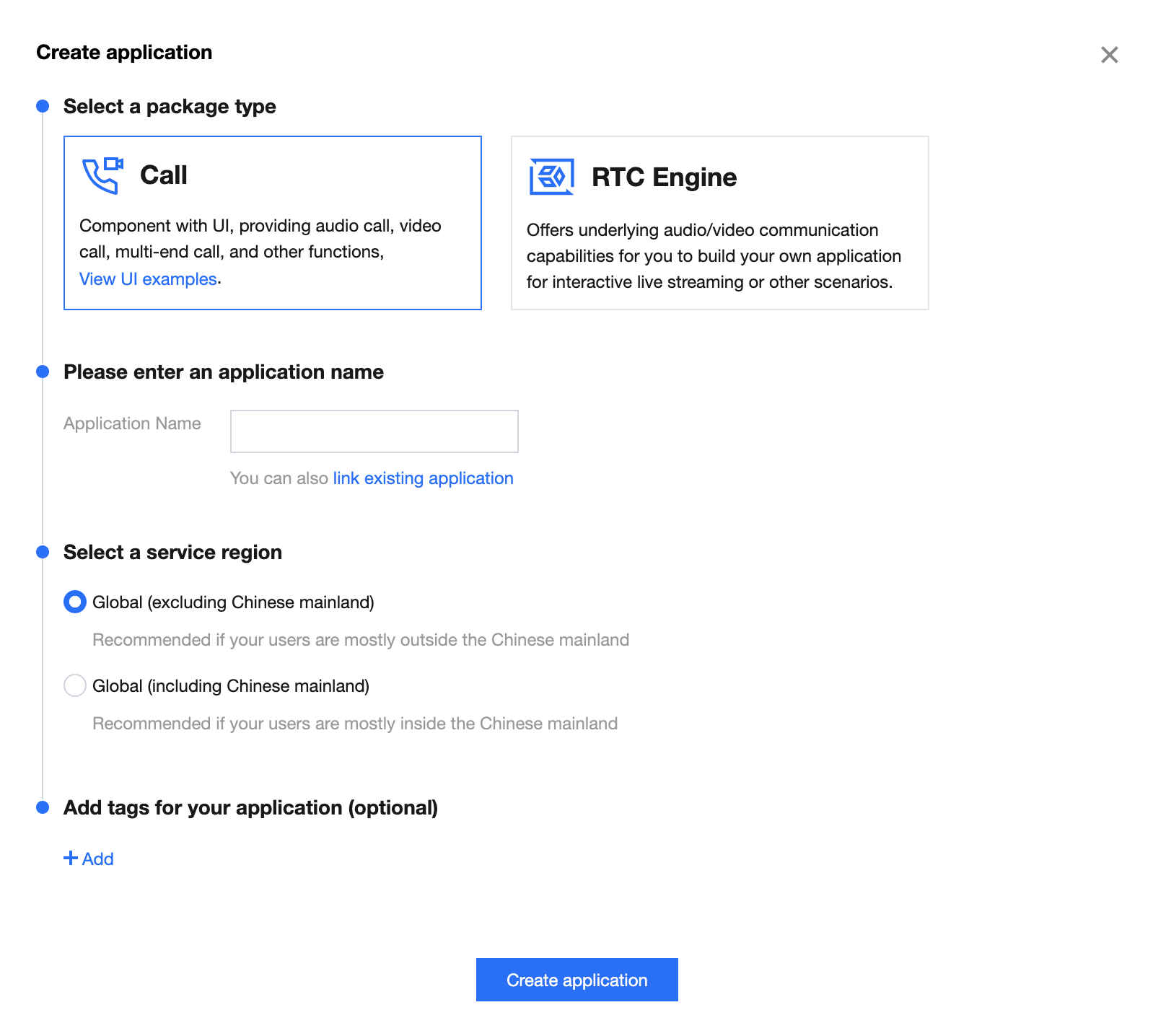Click the blue Create application button
Viewport: 1153px width, 1036px height.
(x=577, y=980)
